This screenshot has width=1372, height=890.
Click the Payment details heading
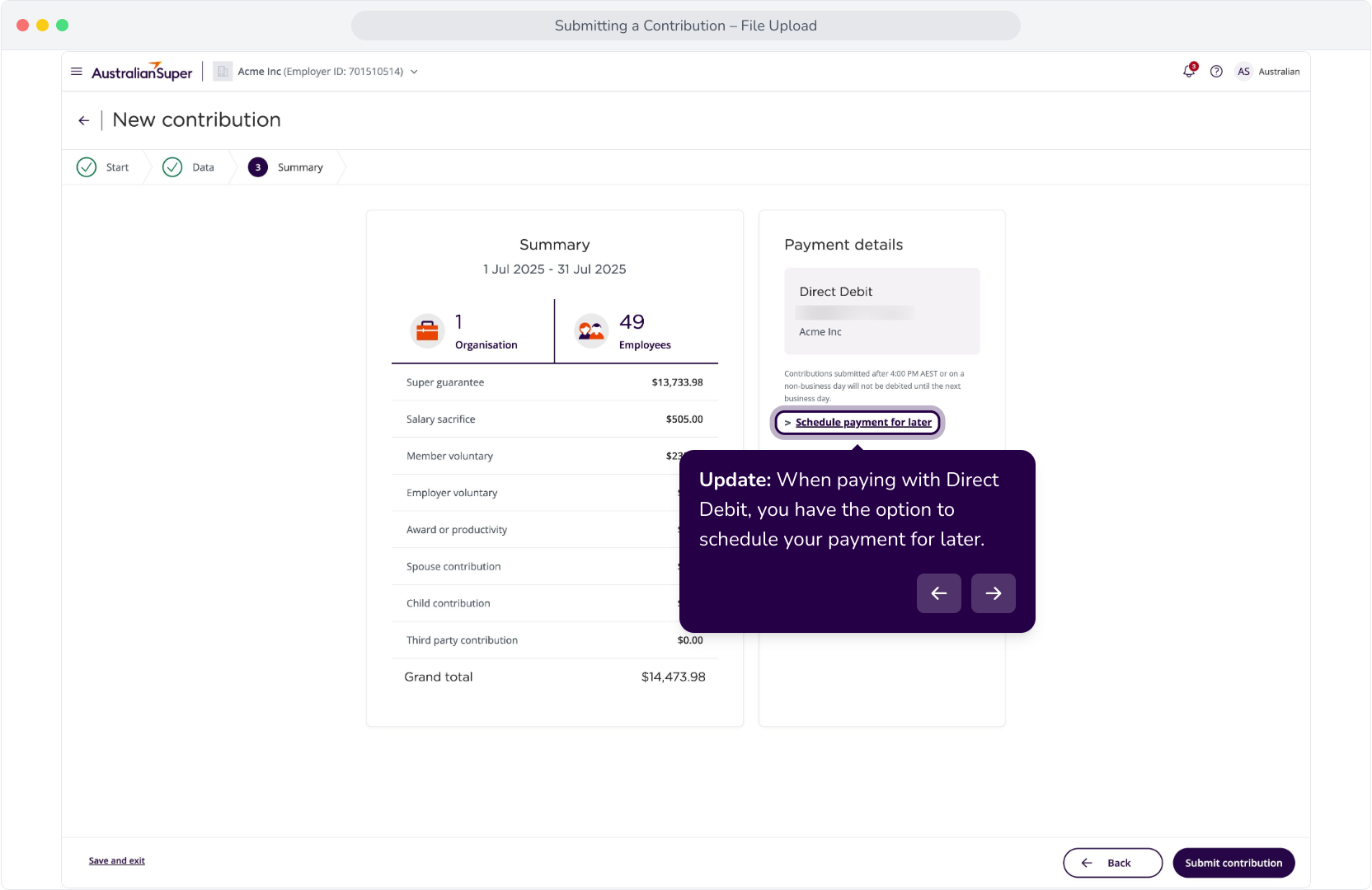point(843,245)
